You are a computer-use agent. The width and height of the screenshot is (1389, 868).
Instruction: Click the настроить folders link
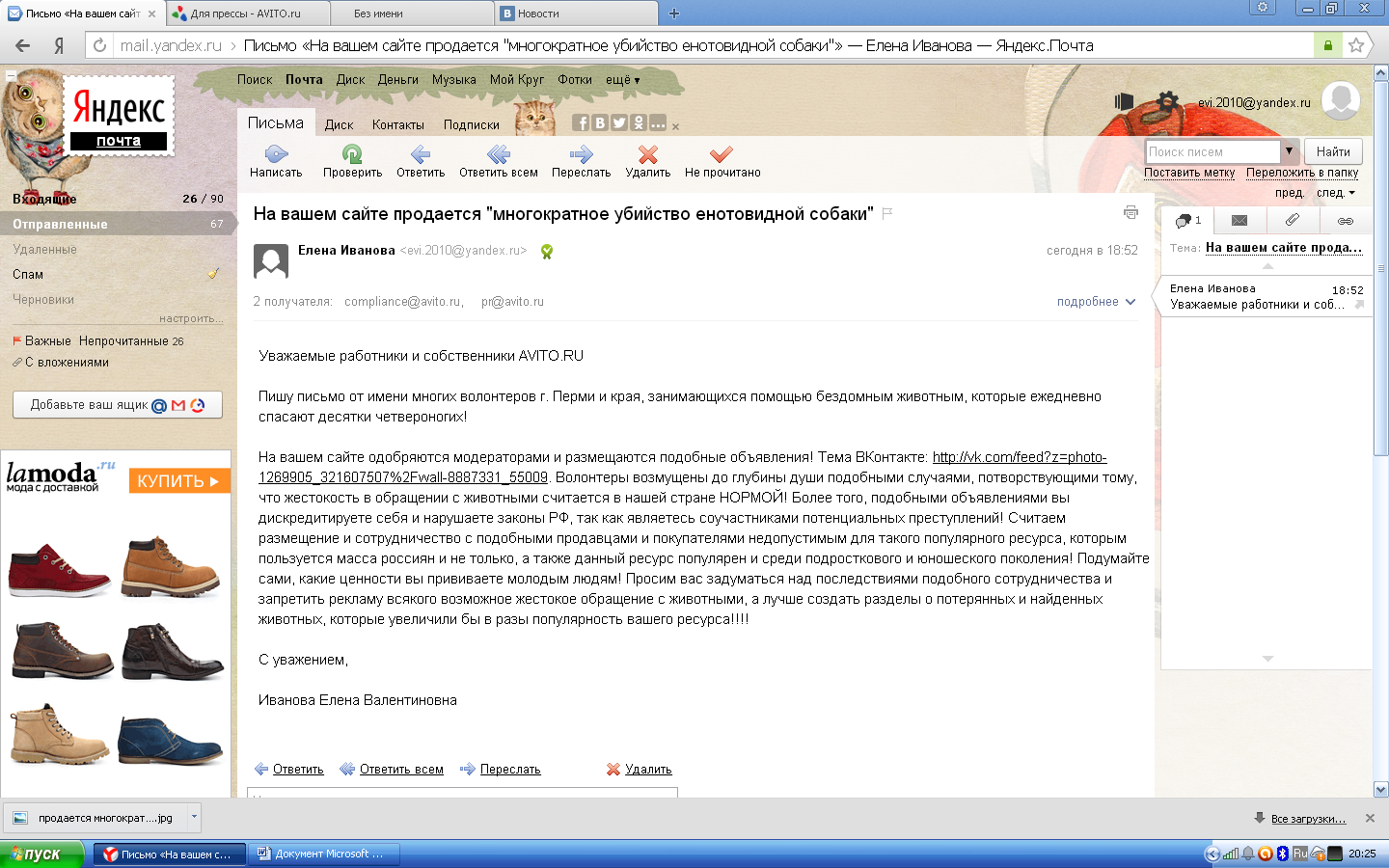191,318
